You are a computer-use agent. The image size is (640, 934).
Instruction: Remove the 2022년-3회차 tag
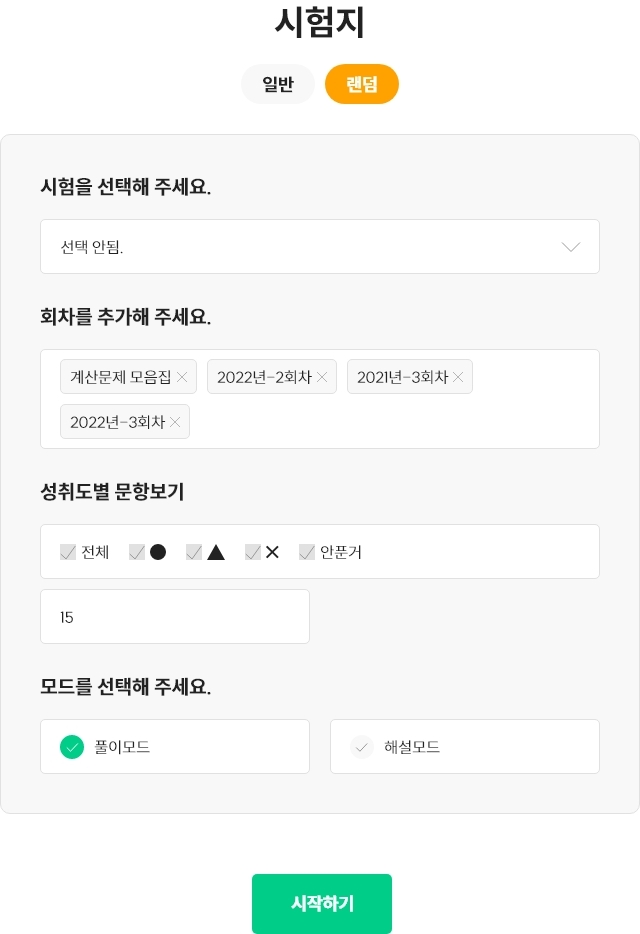[x=175, y=422]
